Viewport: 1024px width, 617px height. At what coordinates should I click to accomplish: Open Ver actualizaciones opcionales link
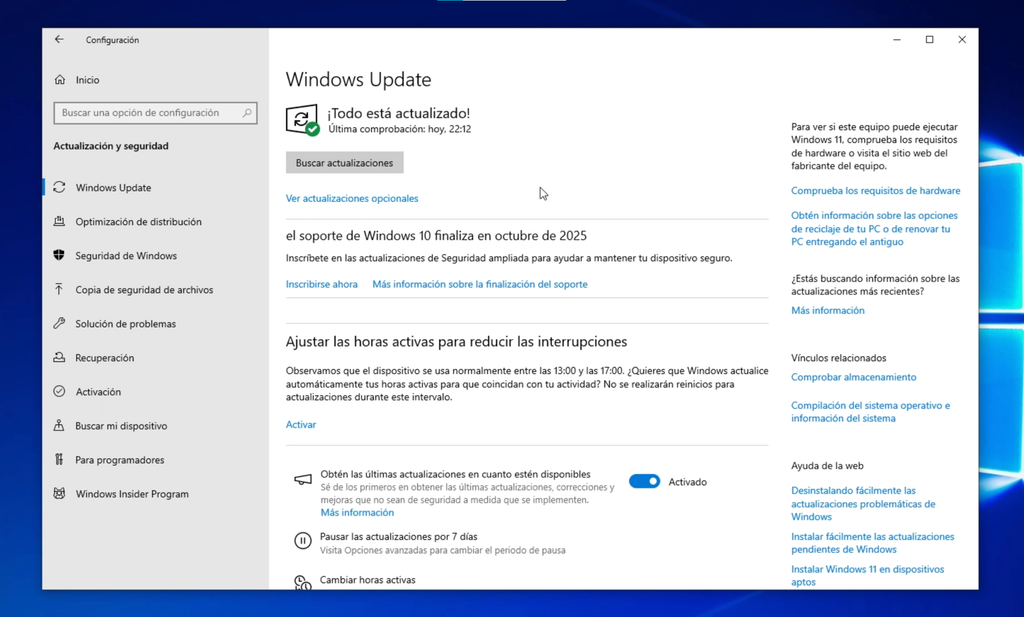click(x=352, y=198)
